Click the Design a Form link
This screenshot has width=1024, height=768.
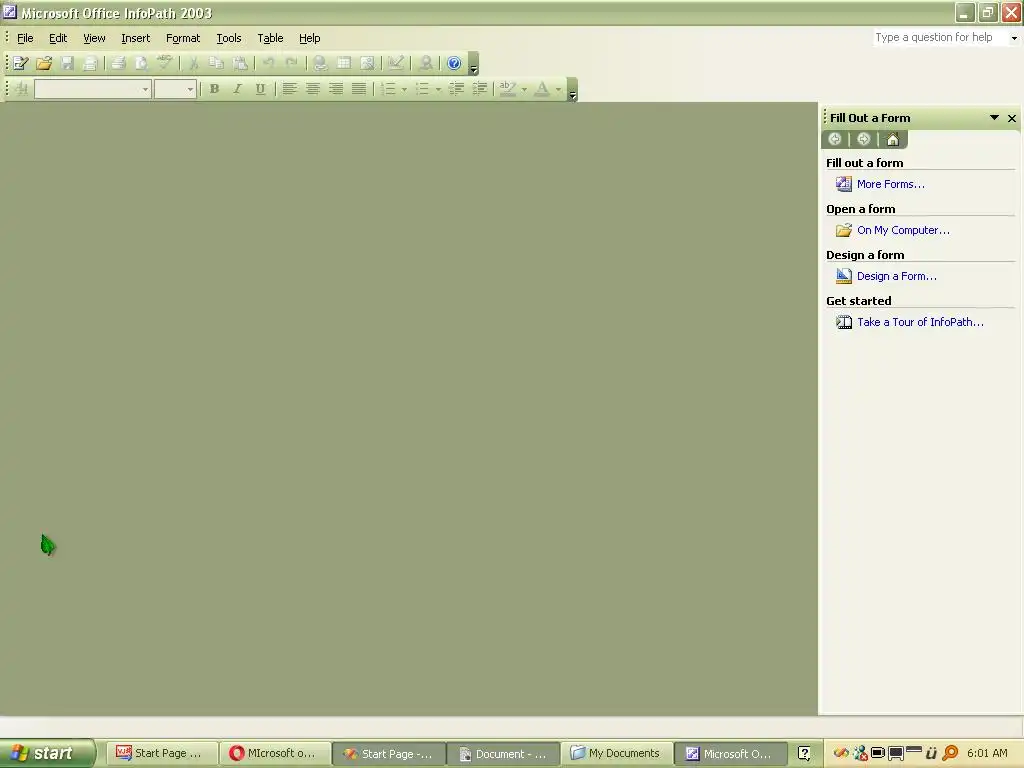pyautogui.click(x=897, y=276)
